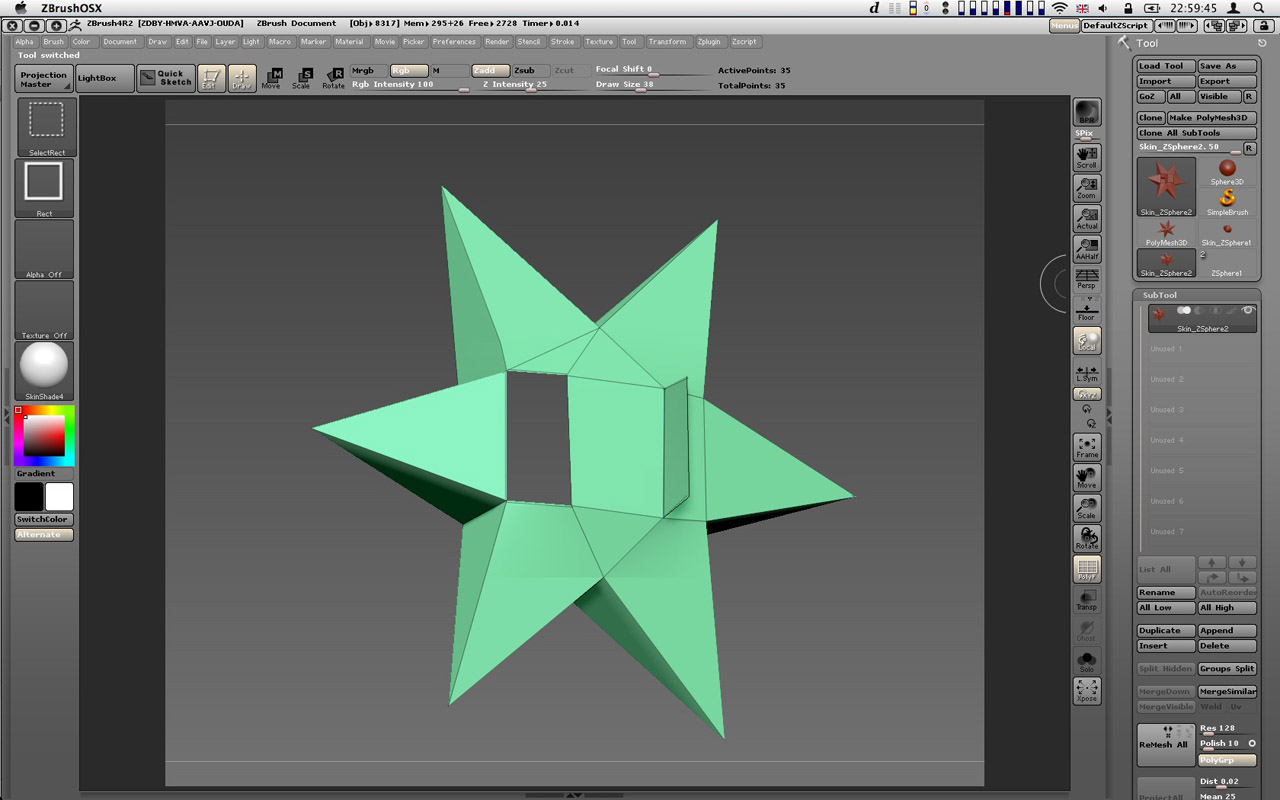Click the BPR render icon
The image size is (1280, 800).
(1086, 113)
